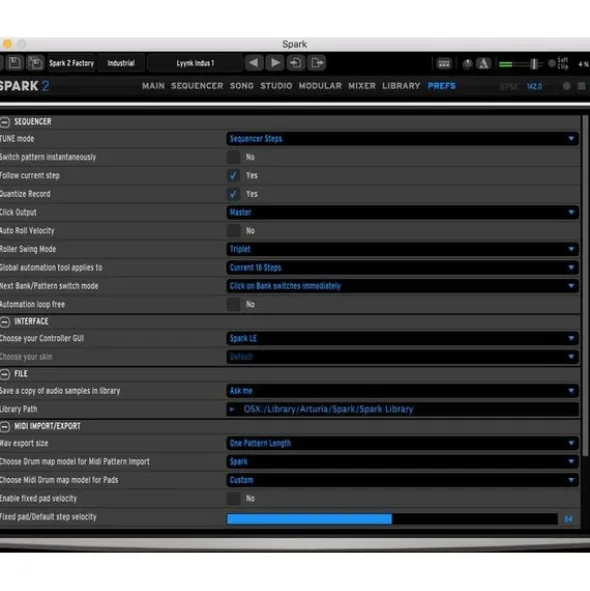Switch to the MAIN tab

[x=153, y=86]
